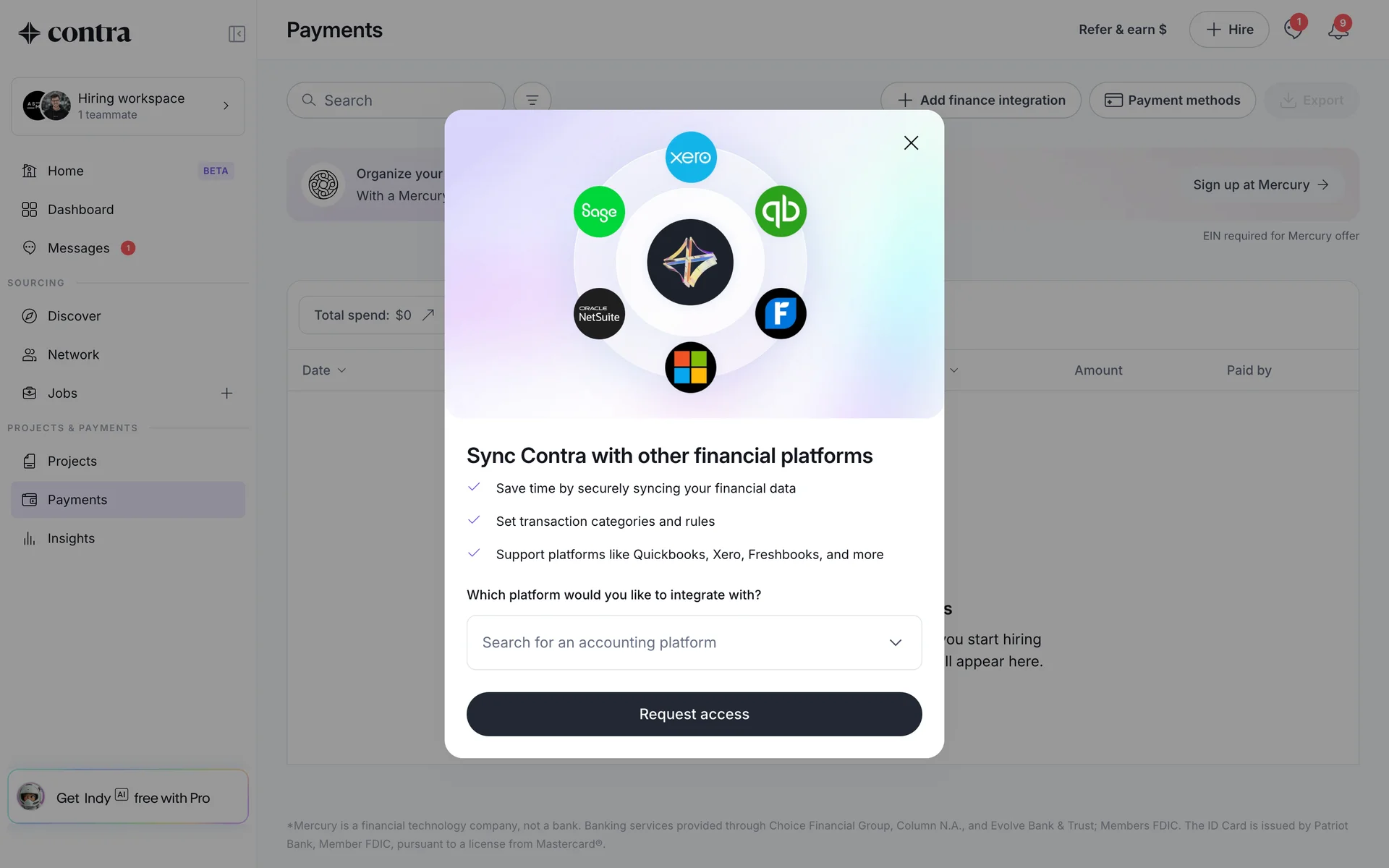Sort by the Date column chevron
This screenshot has width=1389, height=868.
pos(341,370)
